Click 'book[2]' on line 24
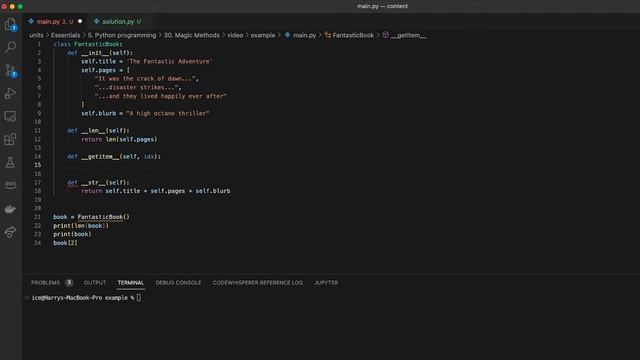The image size is (640, 360). point(65,243)
